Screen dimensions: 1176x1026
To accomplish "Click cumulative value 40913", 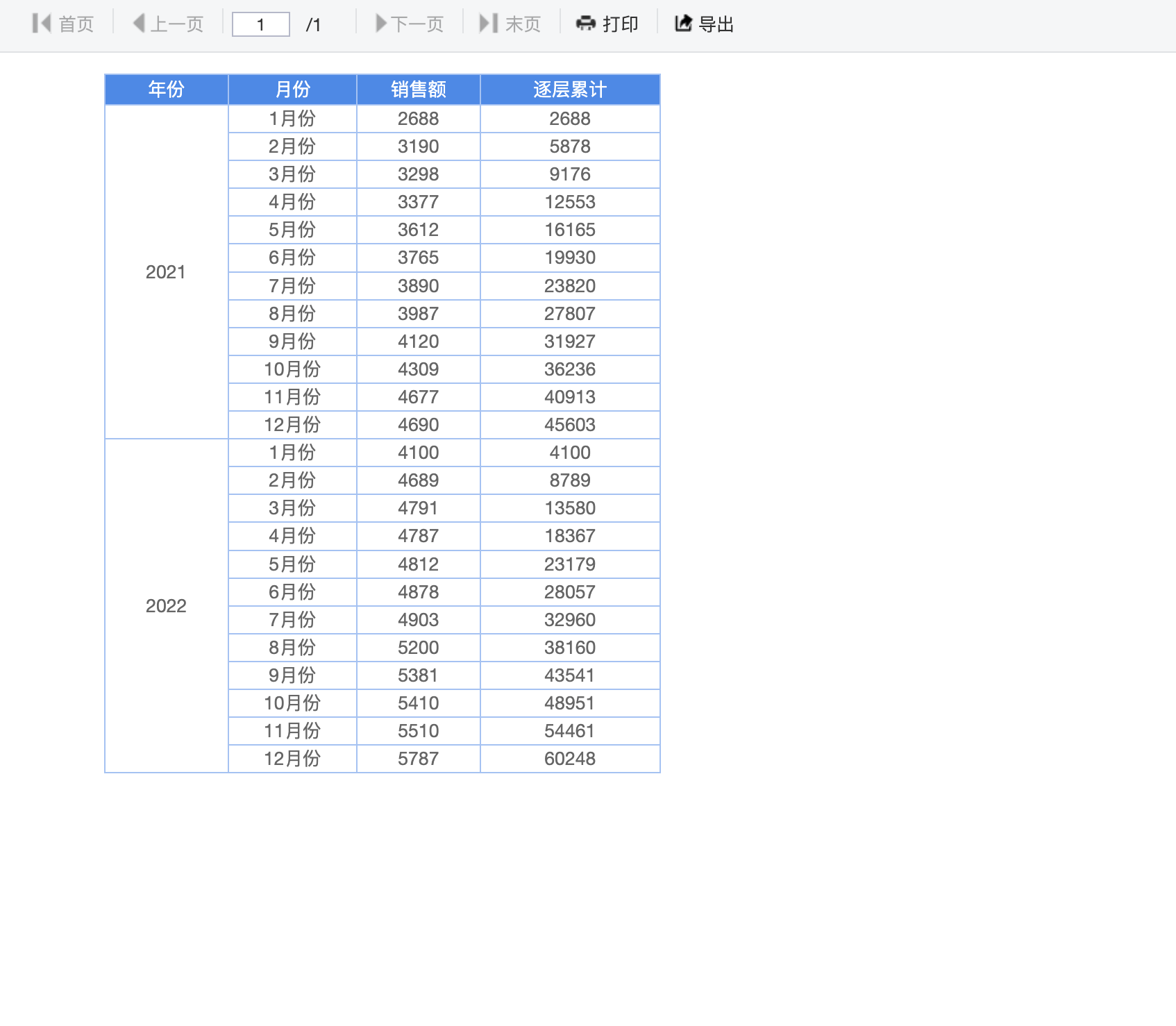I will point(570,397).
